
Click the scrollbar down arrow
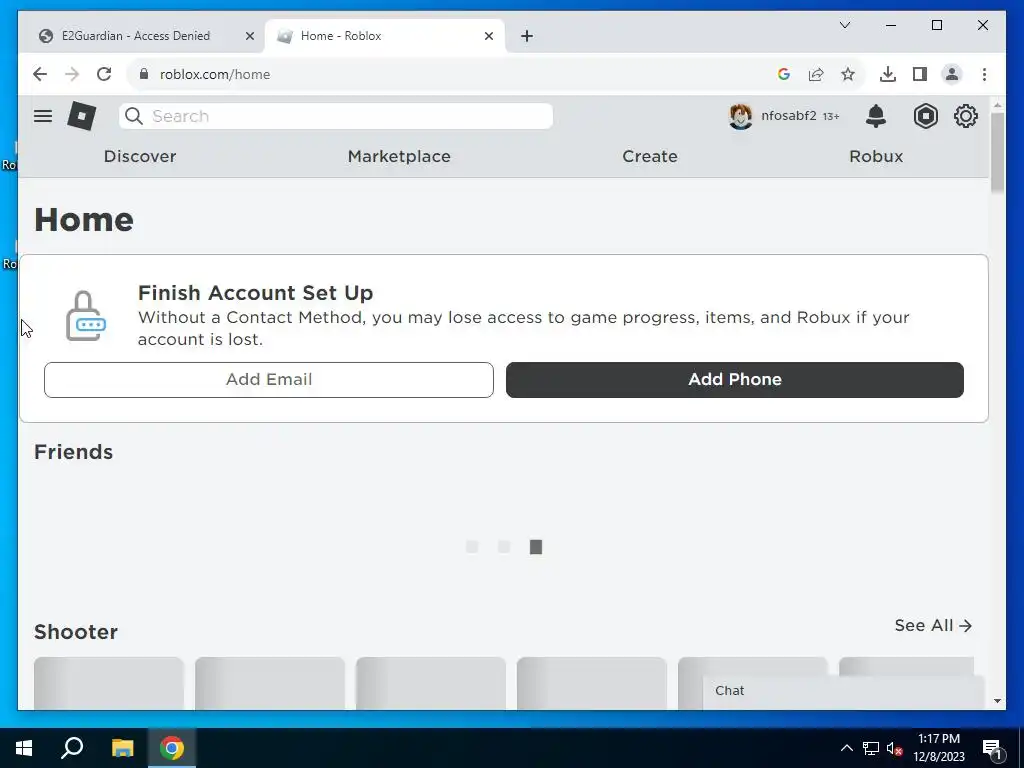click(997, 701)
